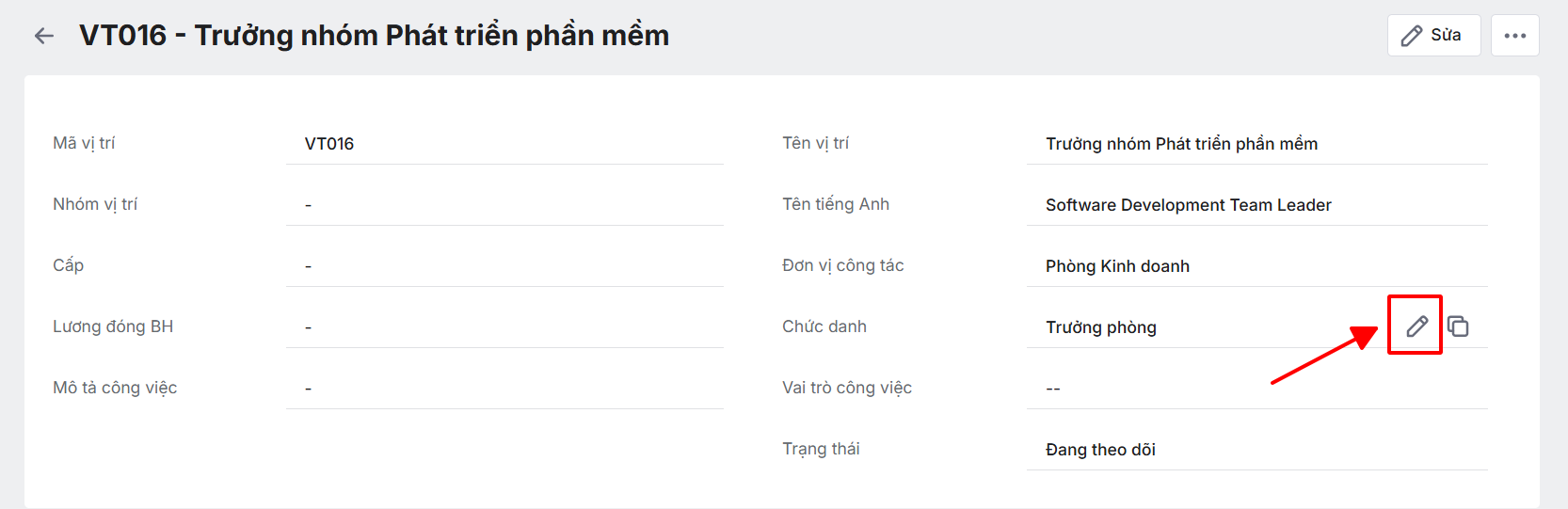Click the Vai trò công việc value
The width and height of the screenshot is (1568, 509).
(1053, 389)
